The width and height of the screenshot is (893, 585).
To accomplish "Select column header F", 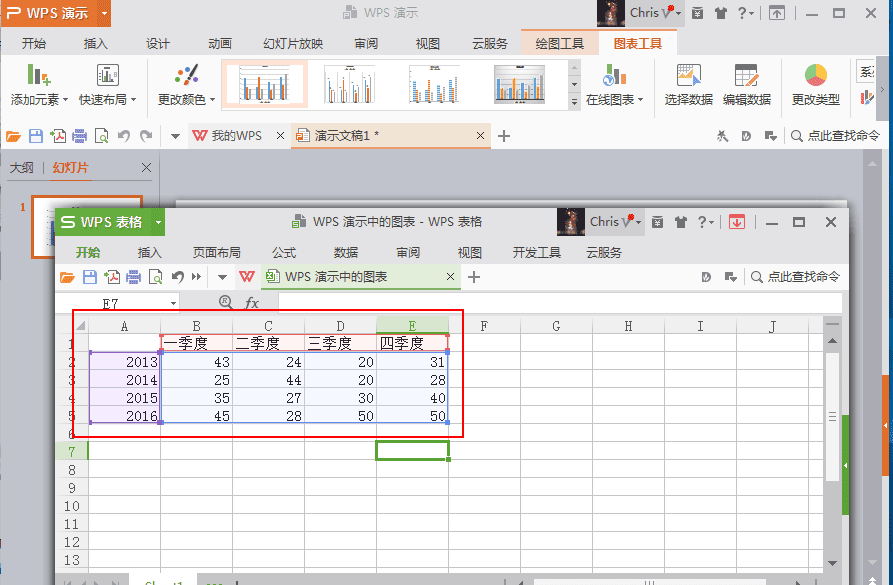I will (484, 326).
